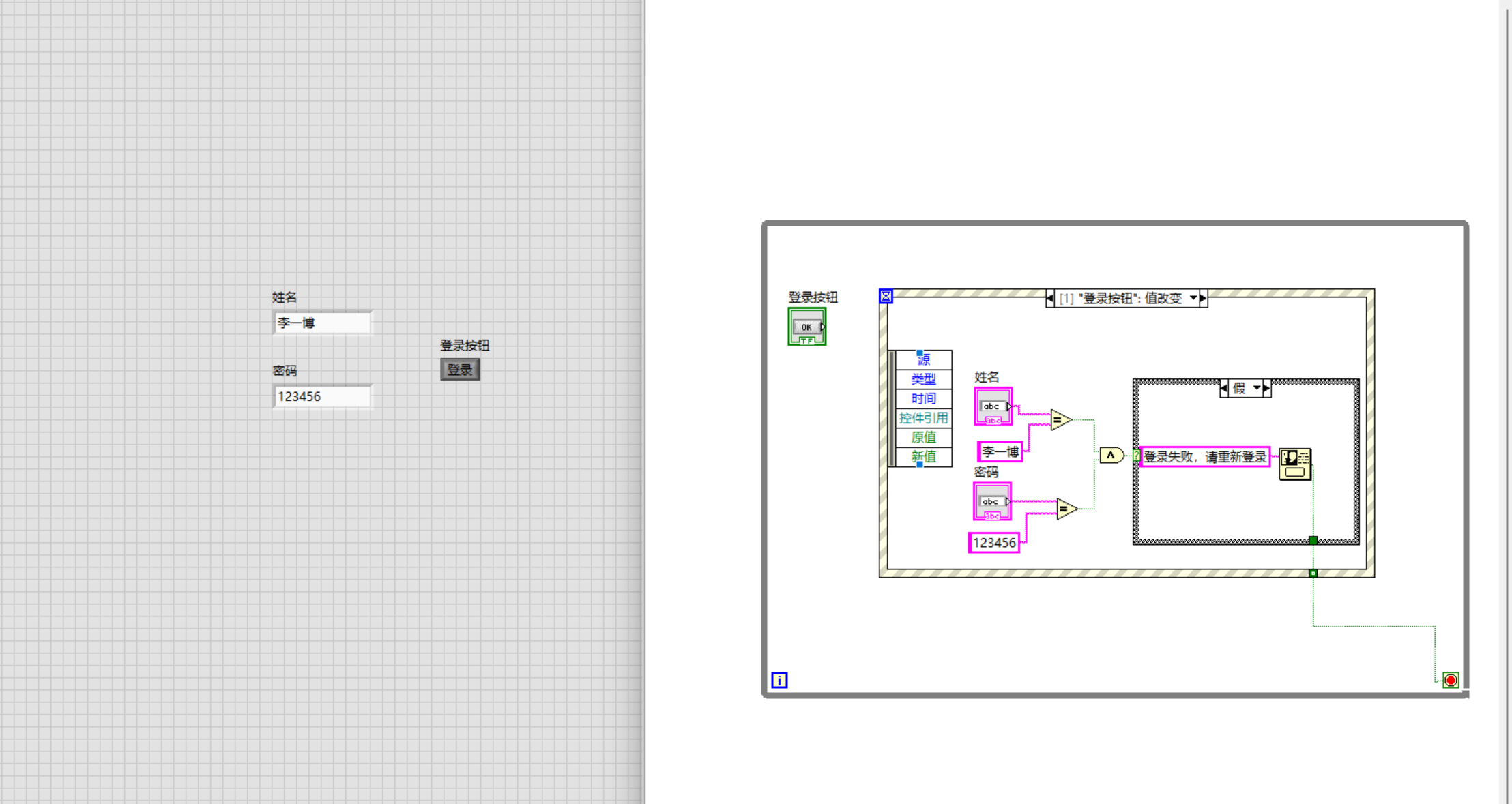Click the 登录按钮 Boolean terminal on block diagram

pos(806,327)
